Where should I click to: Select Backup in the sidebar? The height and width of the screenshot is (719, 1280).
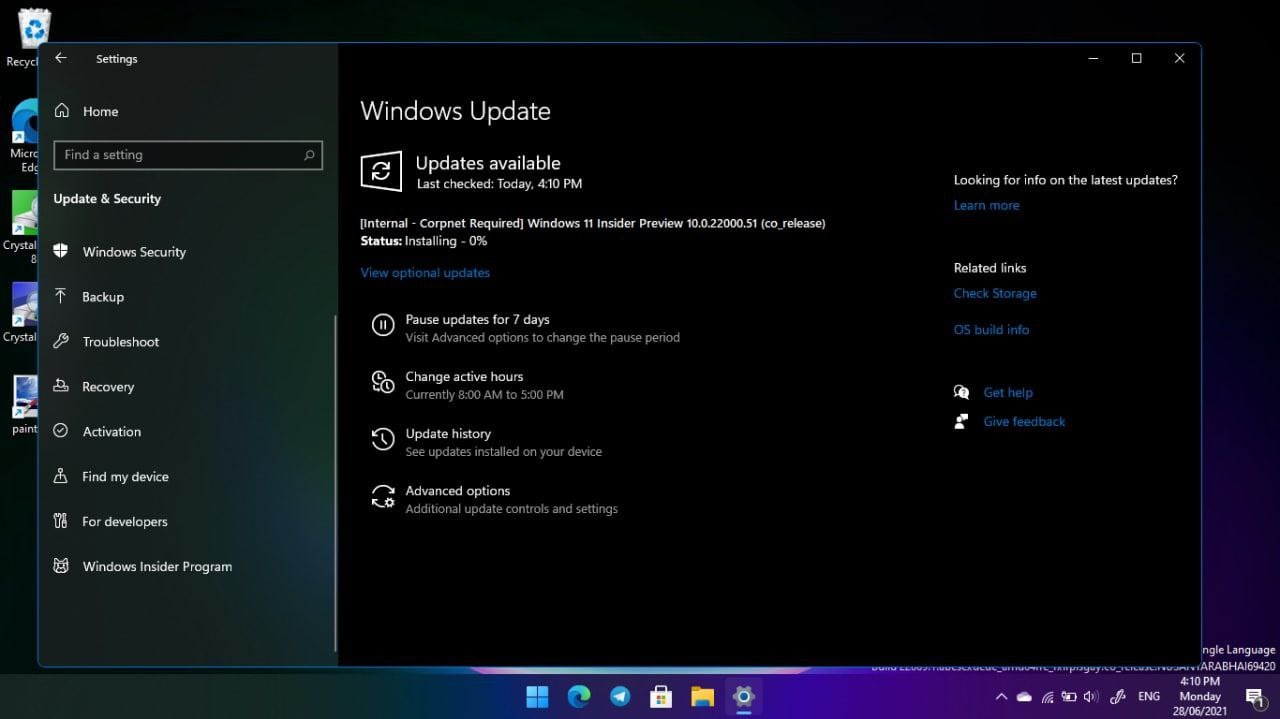pyautogui.click(x=103, y=297)
